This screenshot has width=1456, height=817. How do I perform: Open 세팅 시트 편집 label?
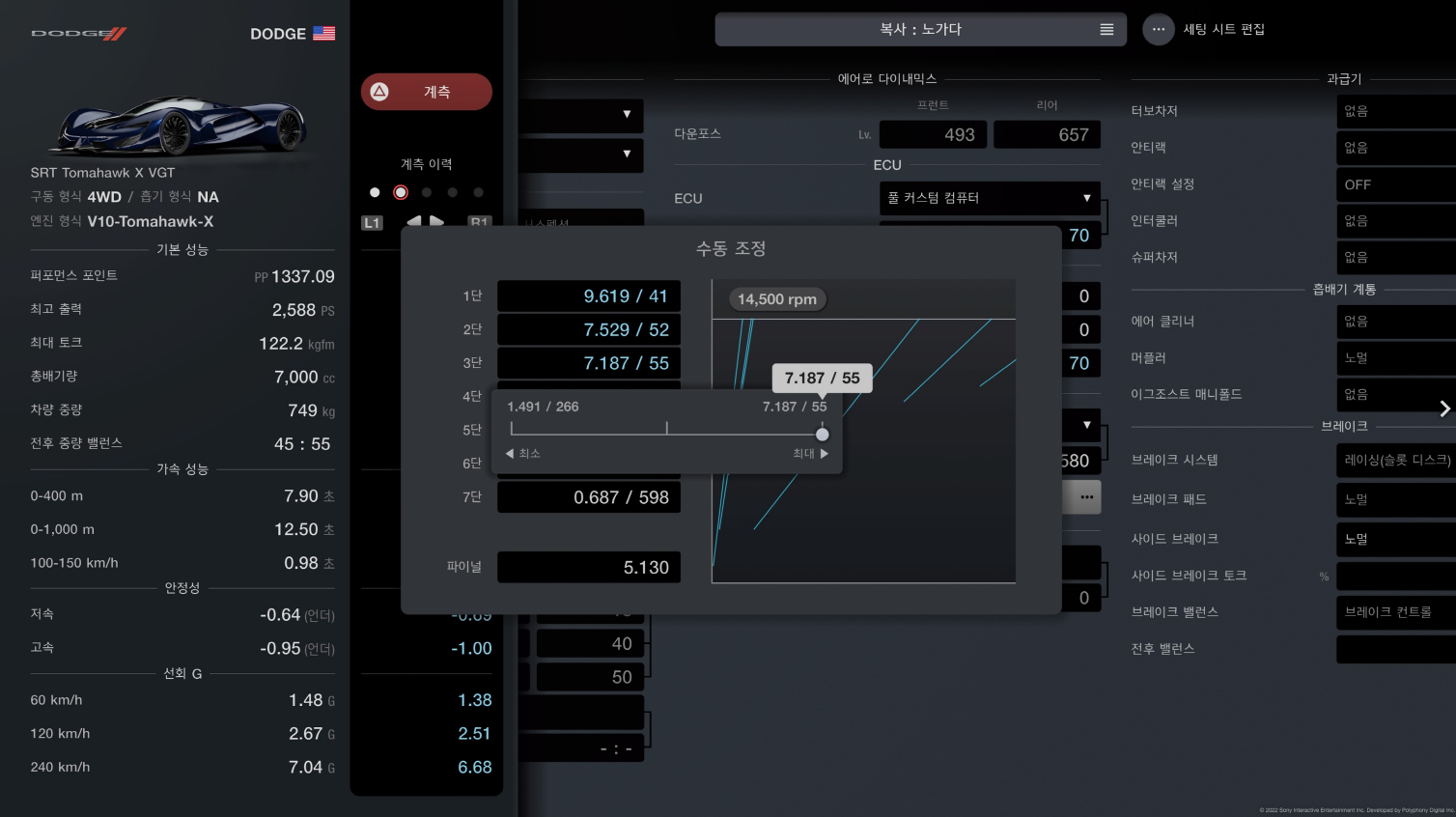pyautogui.click(x=1224, y=29)
